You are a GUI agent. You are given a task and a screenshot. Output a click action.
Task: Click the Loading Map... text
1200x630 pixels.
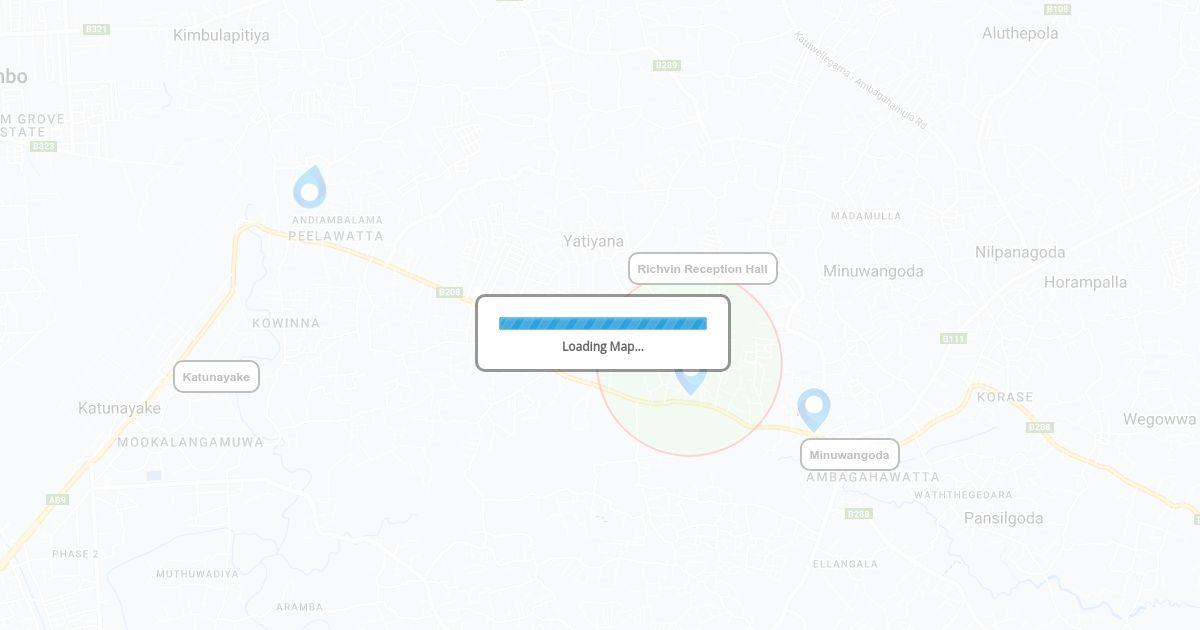click(603, 347)
